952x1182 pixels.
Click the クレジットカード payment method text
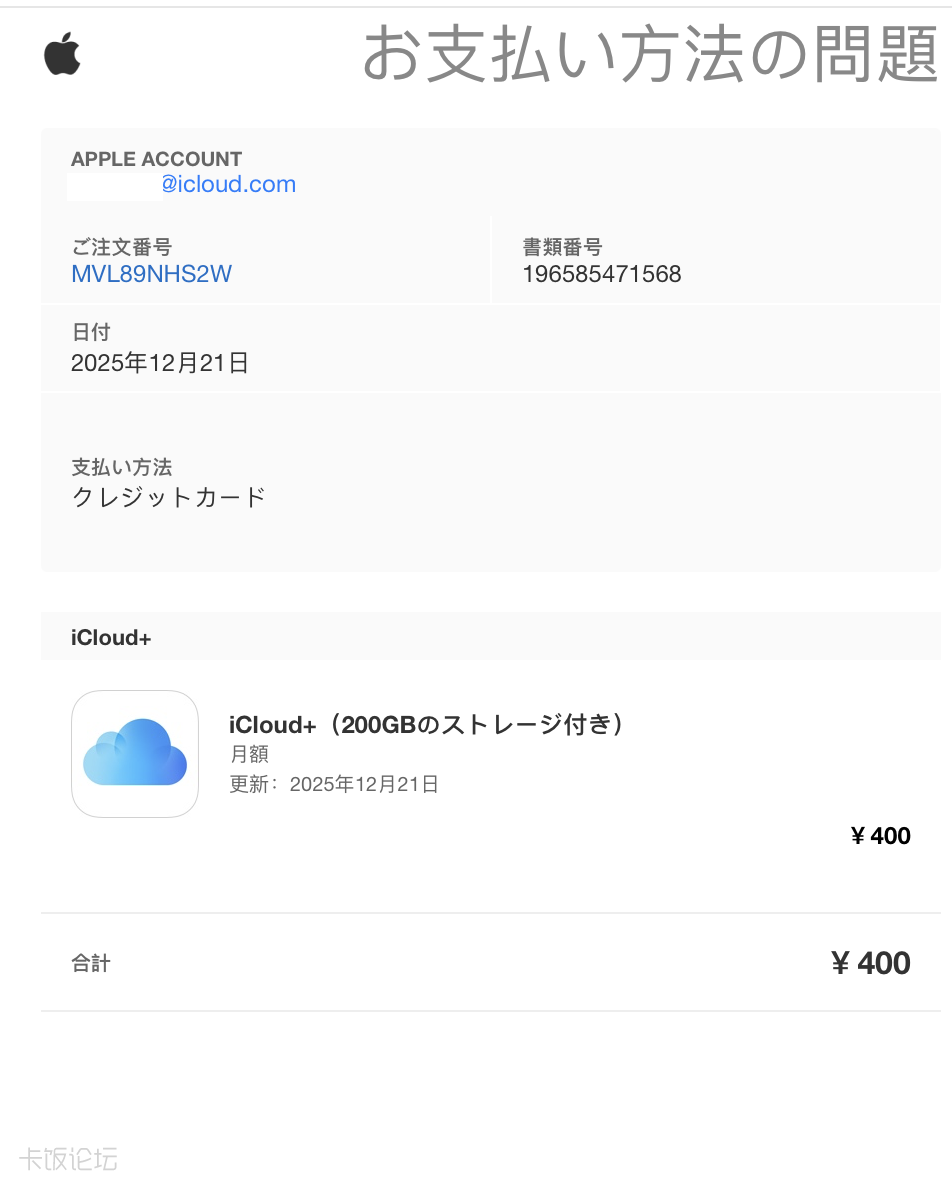click(x=169, y=497)
